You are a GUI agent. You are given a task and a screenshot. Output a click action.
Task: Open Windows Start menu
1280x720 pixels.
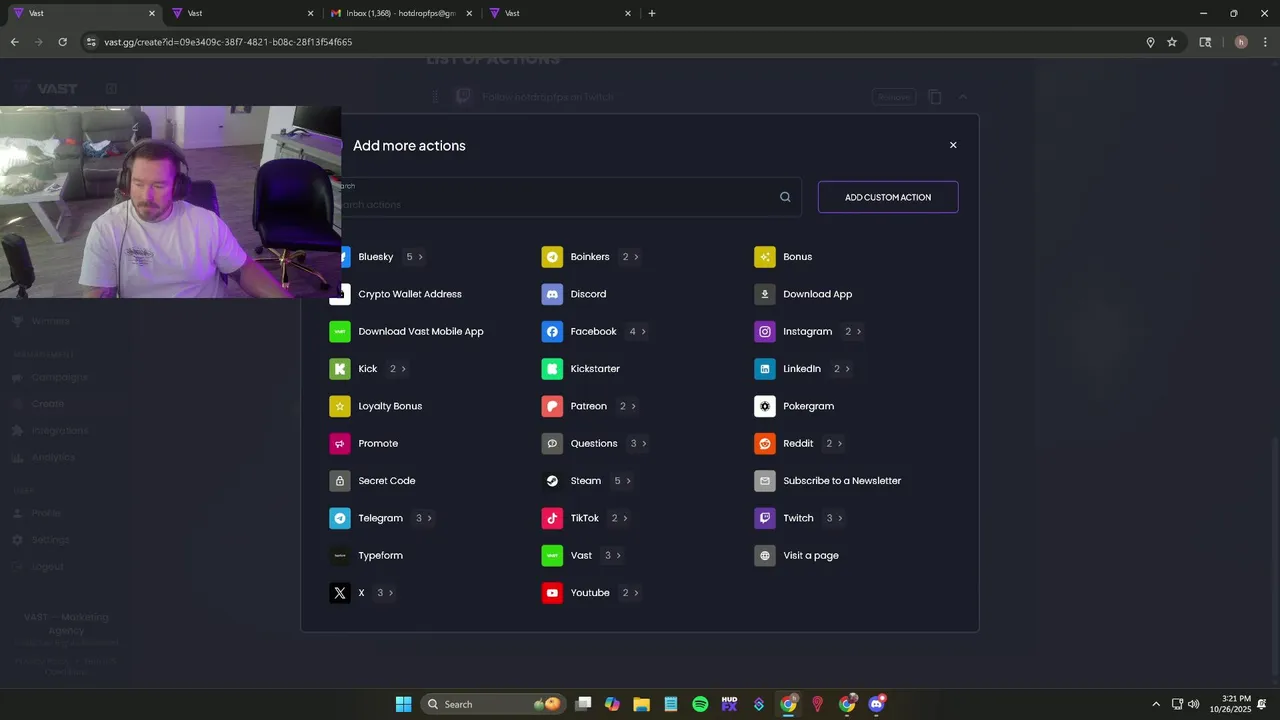(403, 704)
